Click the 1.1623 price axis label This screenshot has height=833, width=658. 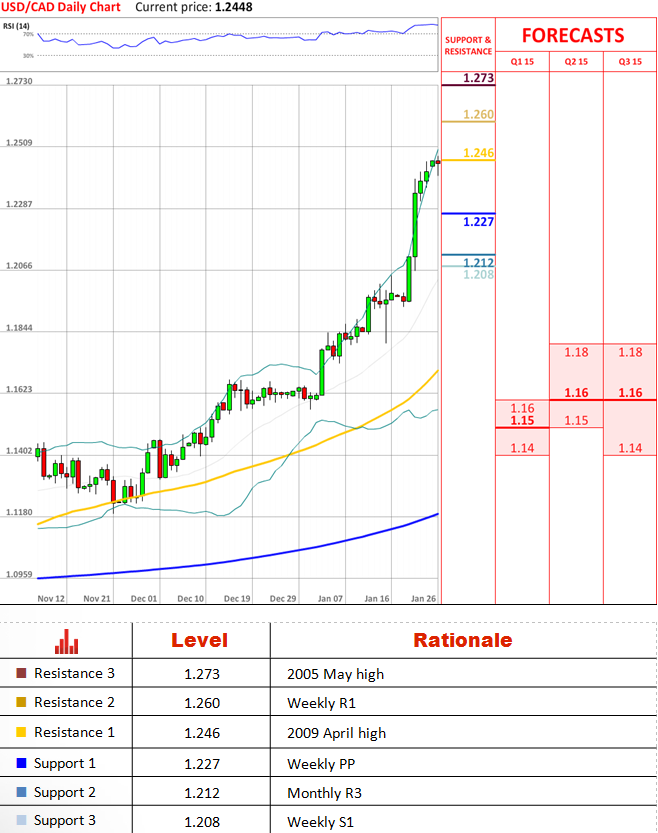19,389
